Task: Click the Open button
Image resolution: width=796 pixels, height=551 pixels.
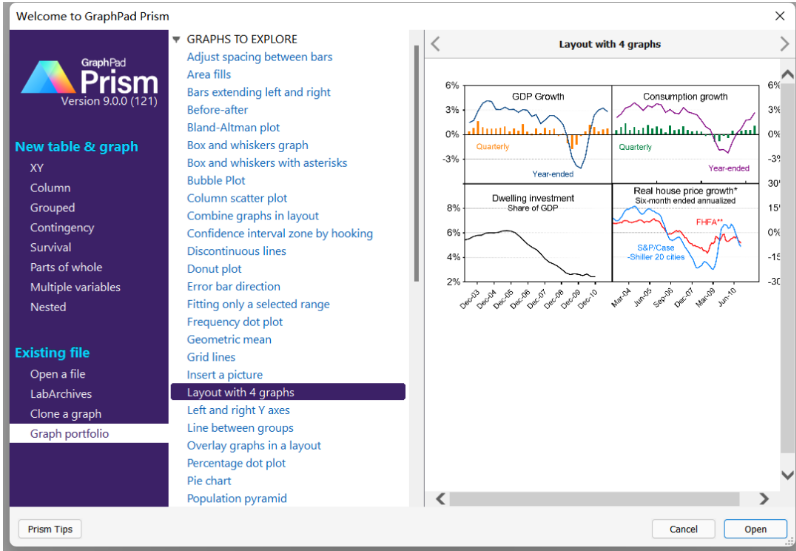Action: (x=755, y=529)
